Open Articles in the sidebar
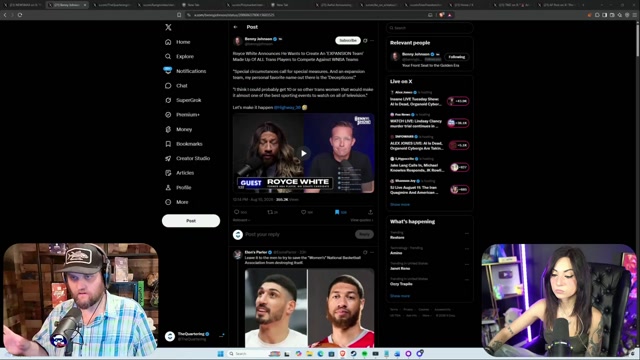Screen dimensions: 640x360 180,173
